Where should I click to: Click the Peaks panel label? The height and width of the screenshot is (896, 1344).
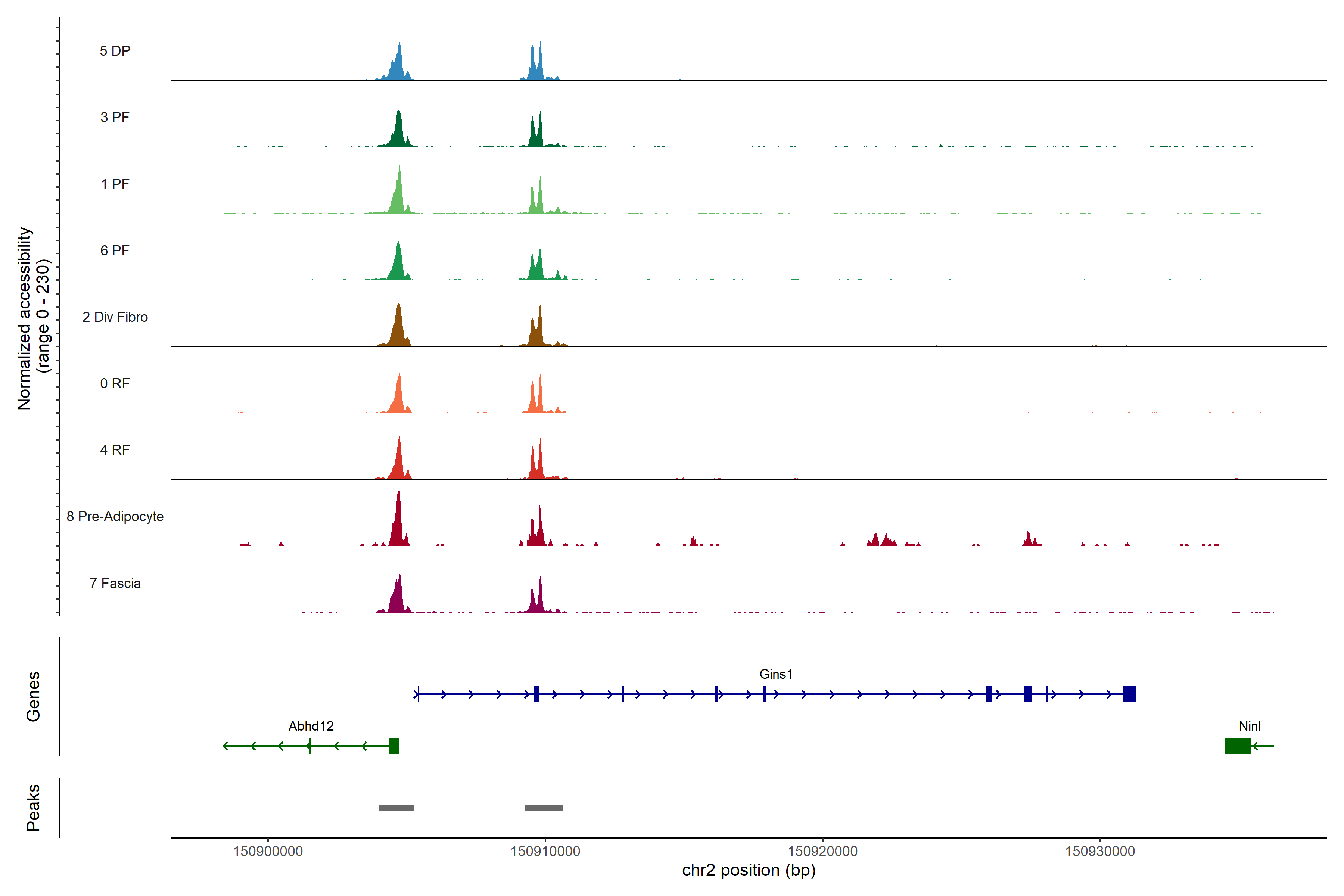pos(33,807)
